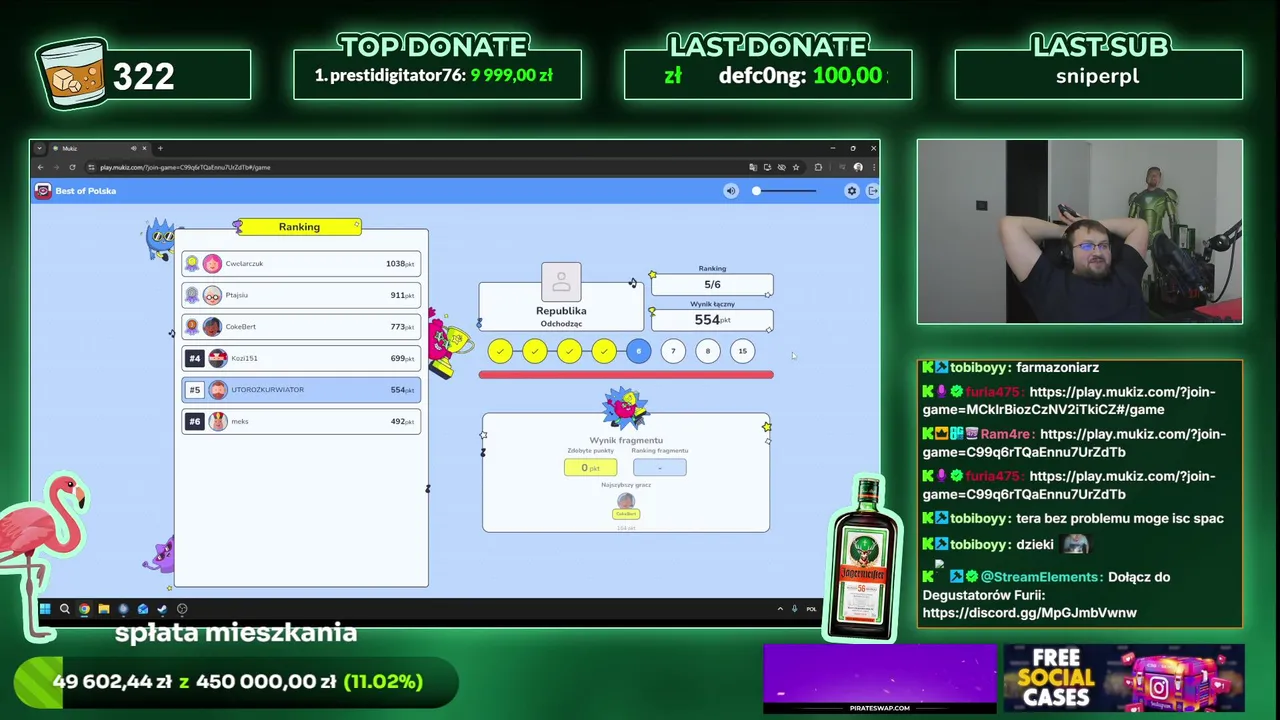Show hidden system tray icons
Screen dimensions: 1280x720
pyautogui.click(x=780, y=609)
